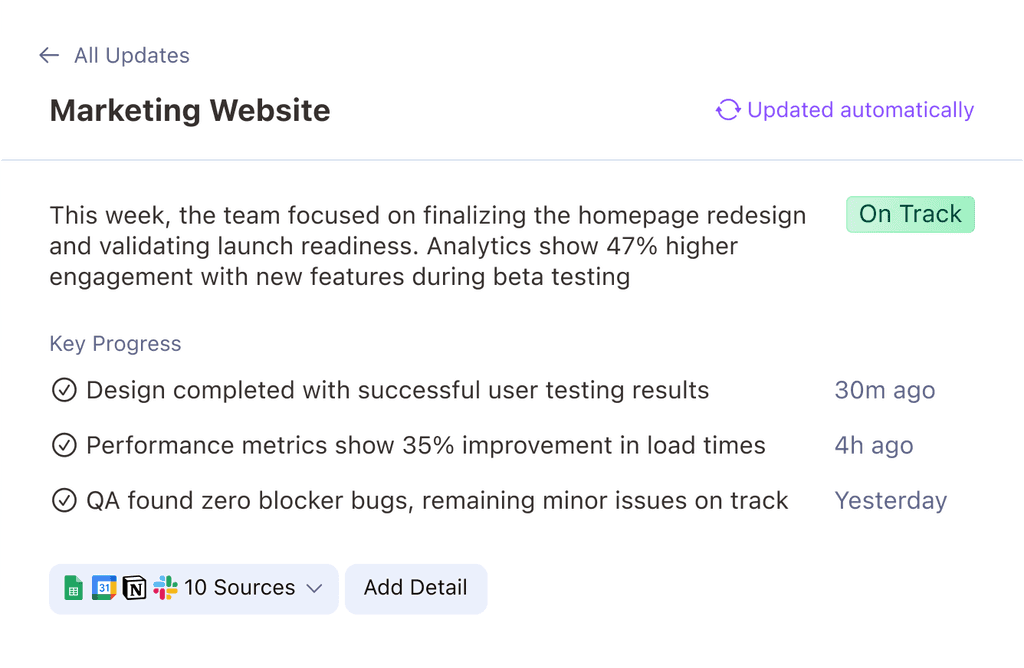Toggle the checkmark on the QA progress item
Viewport: 1024px width, 668px height.
[x=62, y=500]
